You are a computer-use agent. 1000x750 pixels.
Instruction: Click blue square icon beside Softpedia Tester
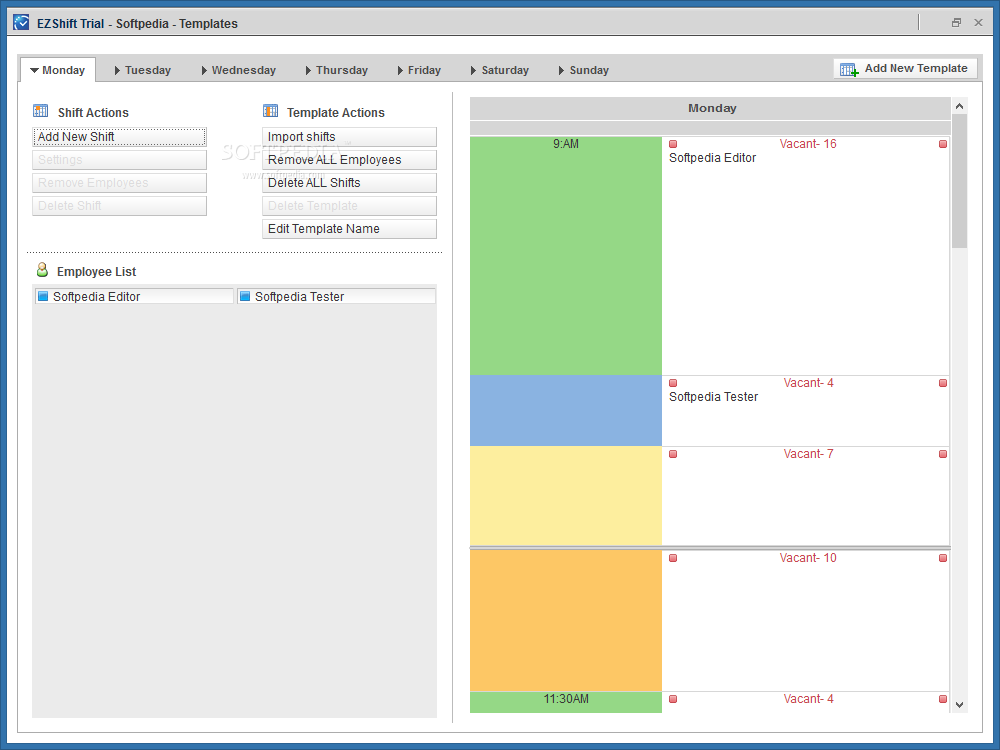245,296
